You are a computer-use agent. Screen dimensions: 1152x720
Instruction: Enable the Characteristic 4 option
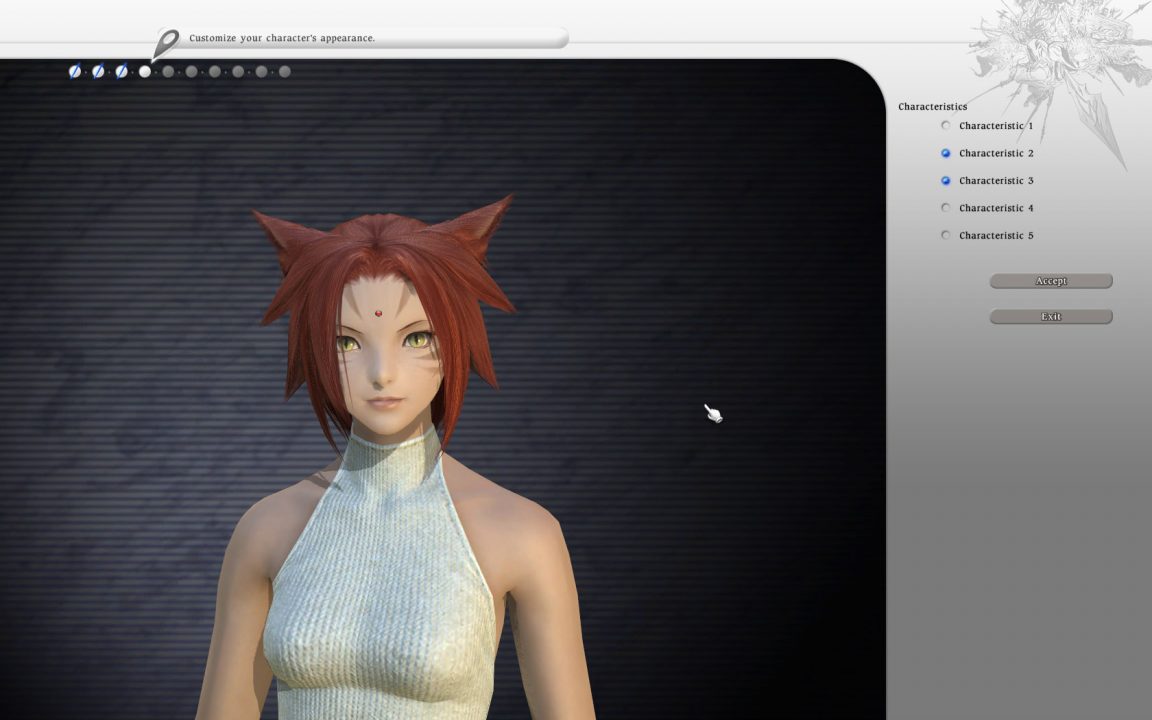tap(946, 208)
